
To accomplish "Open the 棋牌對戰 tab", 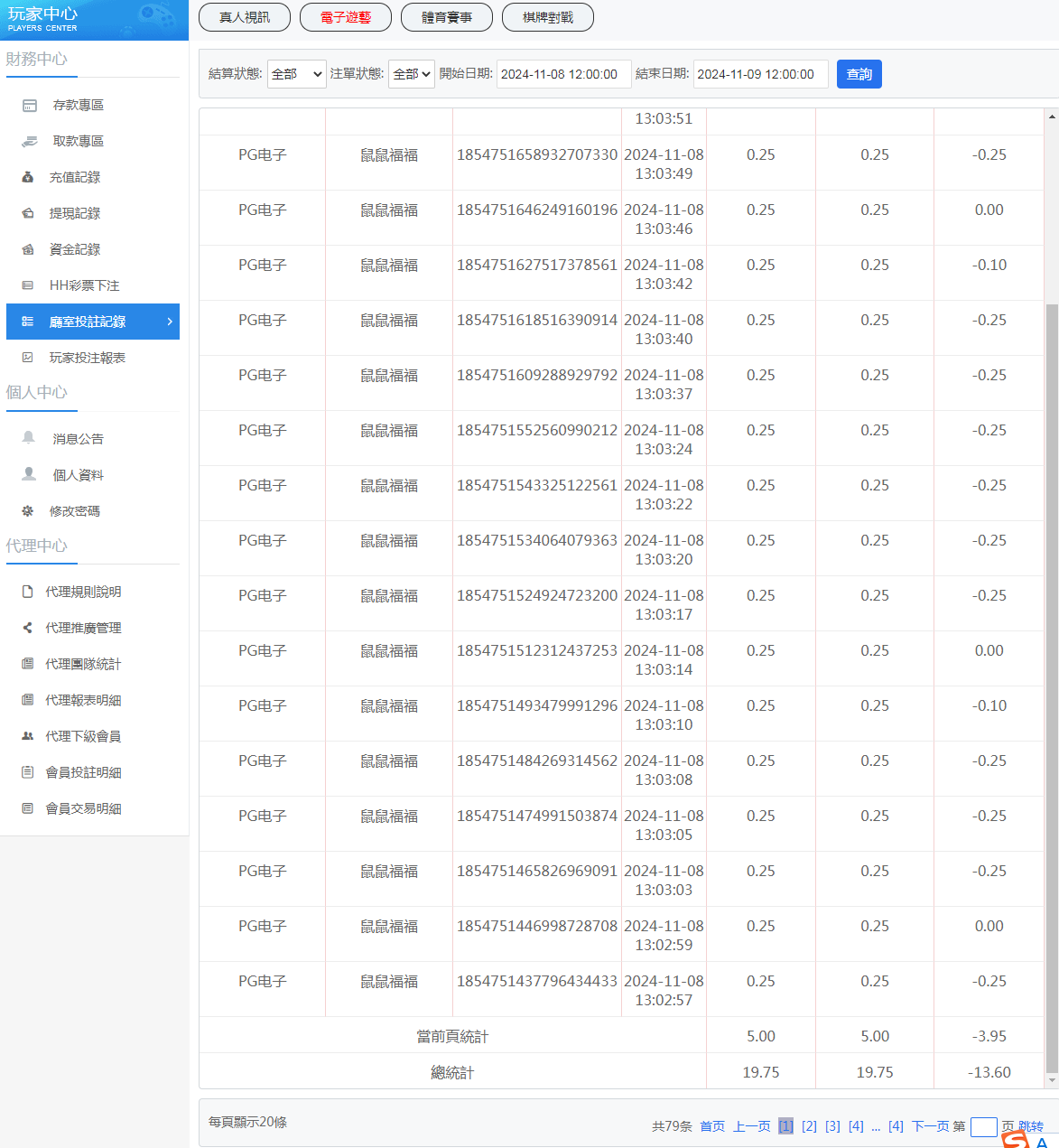I will pyautogui.click(x=548, y=17).
